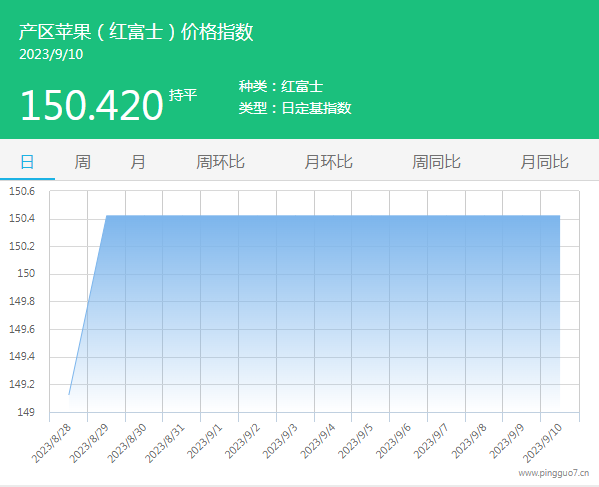Switch to the 周 weekly tab

coord(83,162)
